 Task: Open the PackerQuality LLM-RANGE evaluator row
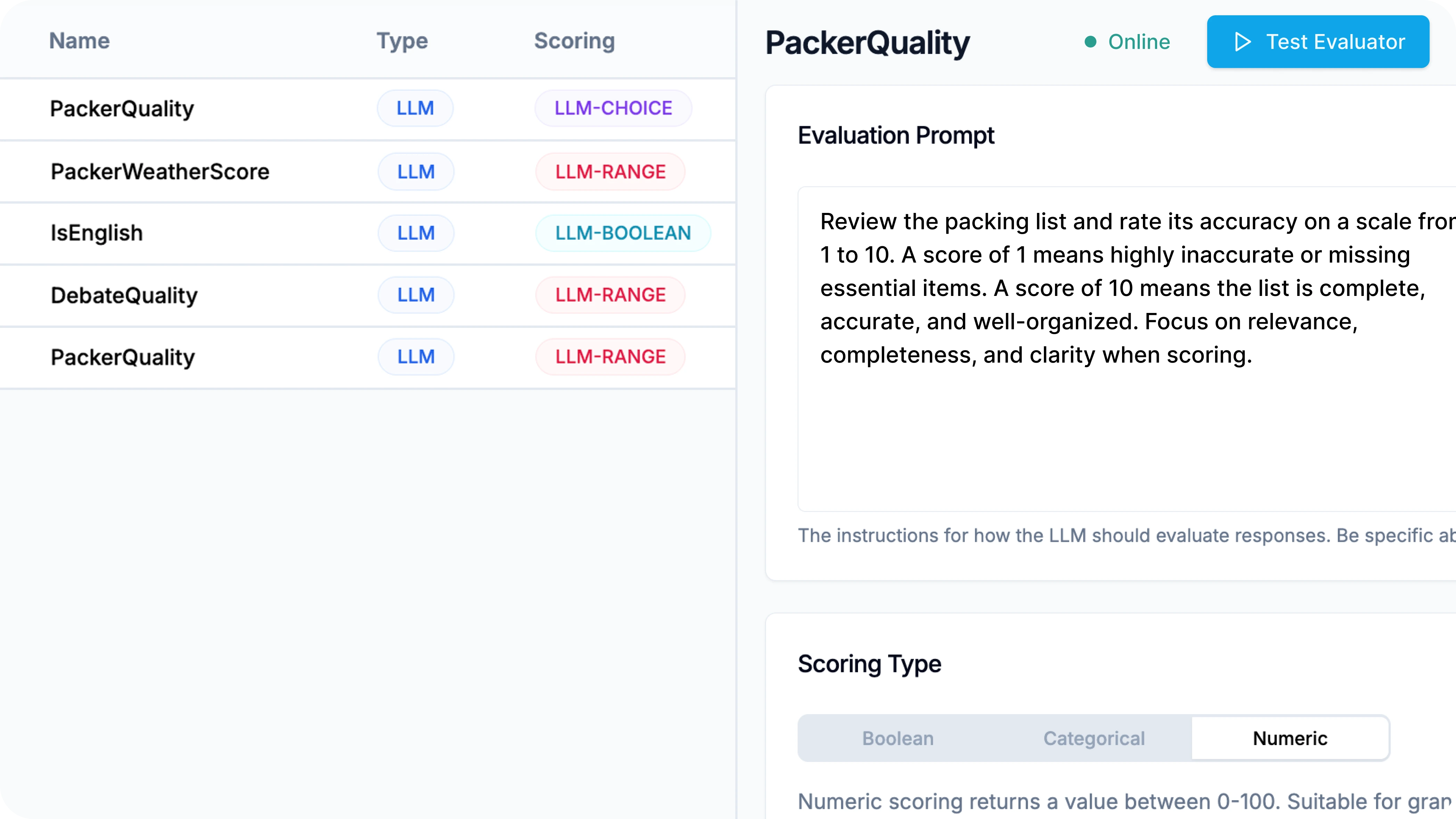pos(367,357)
